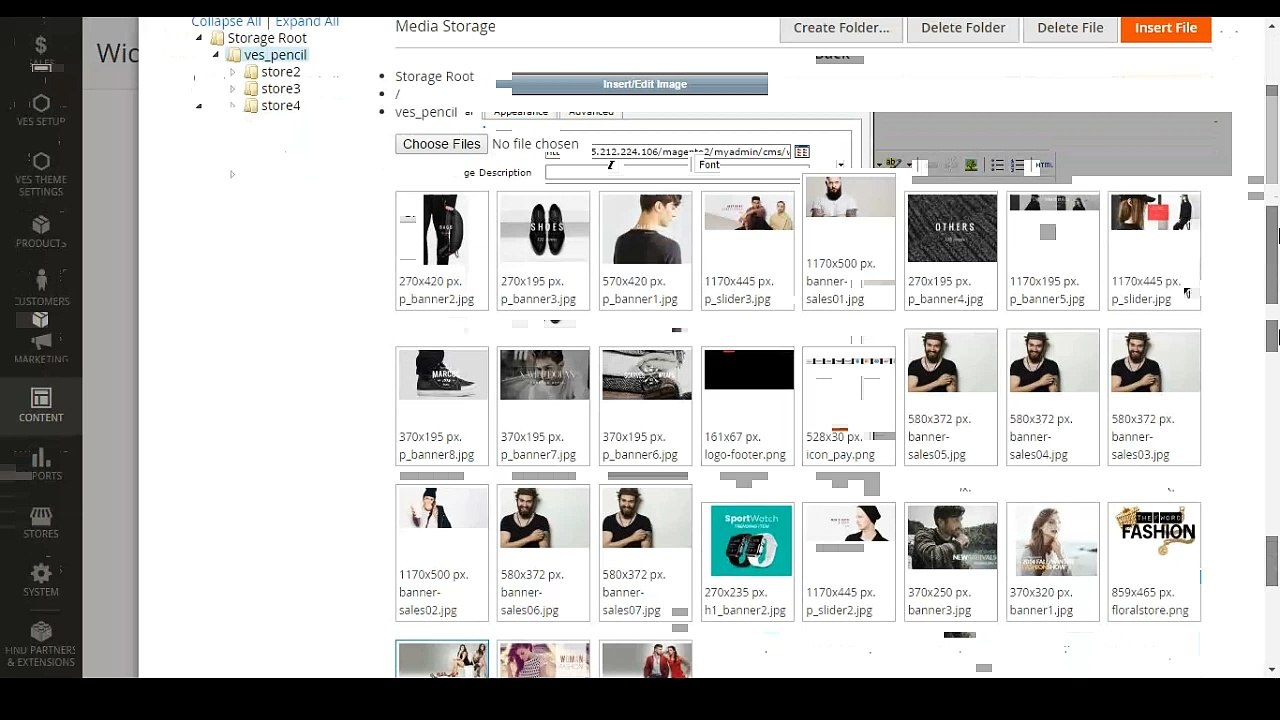
Task: Select the p_banner2.jpg thumbnail
Action: pos(442,251)
